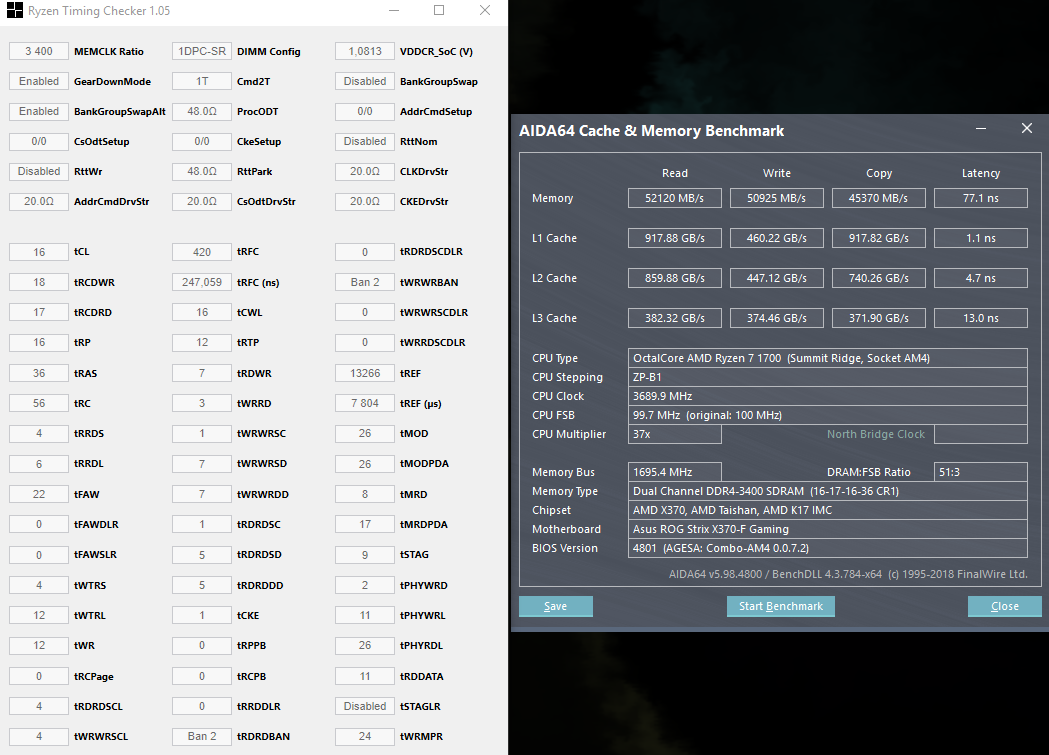This screenshot has height=755, width=1049.
Task: Select the RttNom Disabled field
Action: coord(365,142)
